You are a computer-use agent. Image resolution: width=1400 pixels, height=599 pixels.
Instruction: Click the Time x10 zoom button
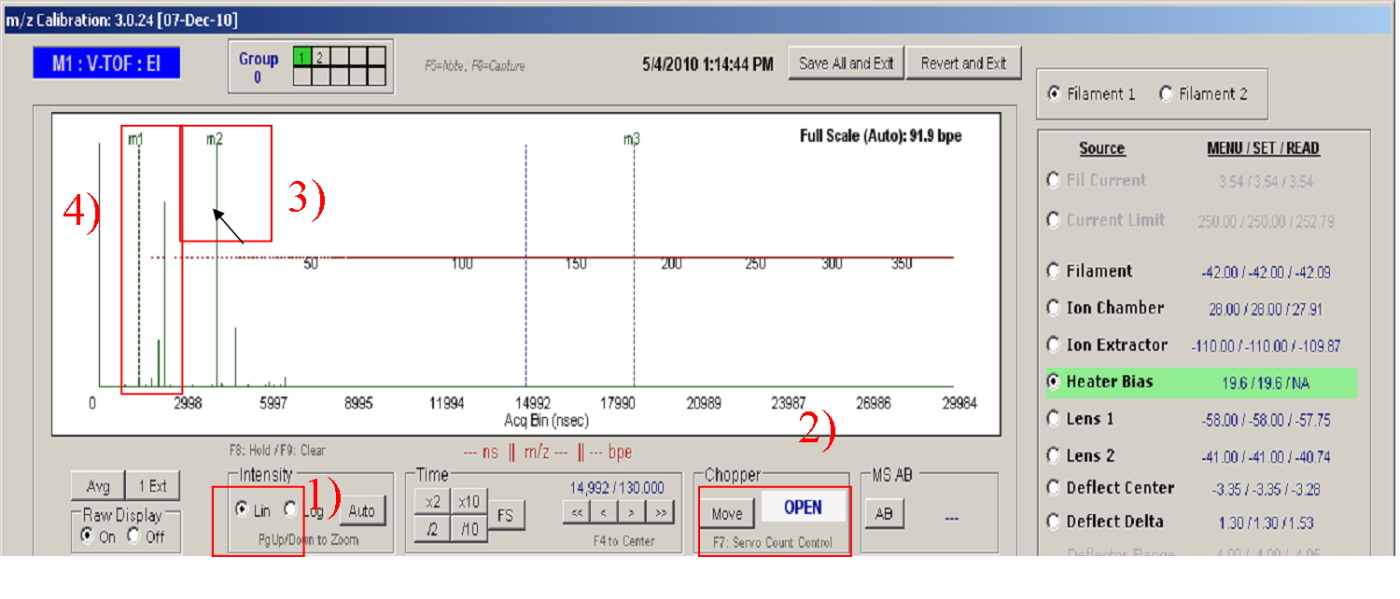click(468, 502)
